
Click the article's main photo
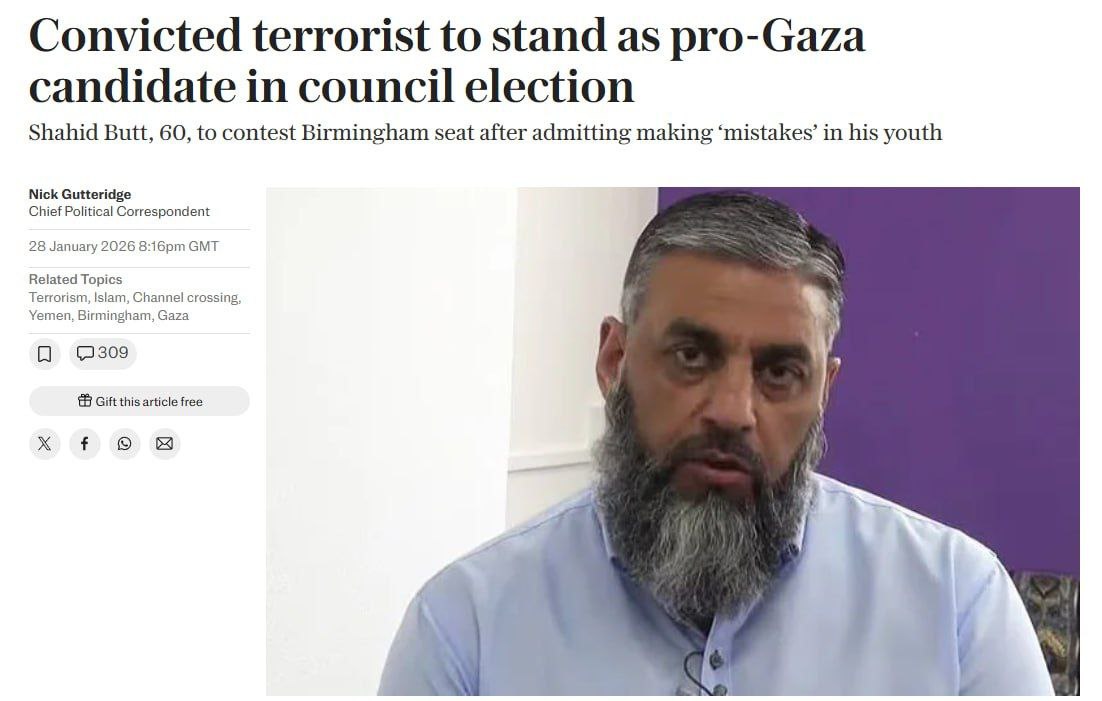pos(673,441)
